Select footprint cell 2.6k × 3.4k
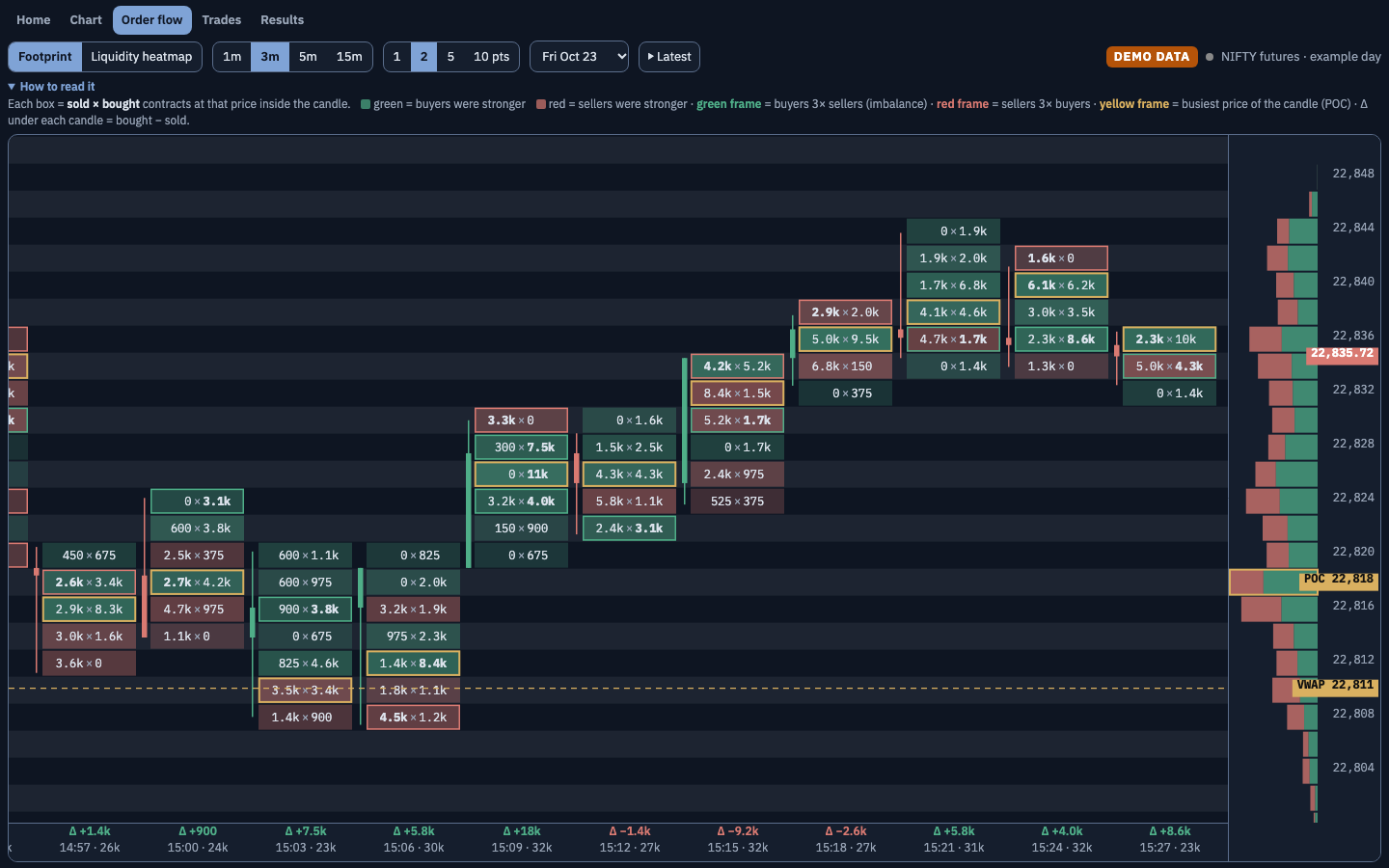Screen dimensions: 1389x868 tap(89, 583)
